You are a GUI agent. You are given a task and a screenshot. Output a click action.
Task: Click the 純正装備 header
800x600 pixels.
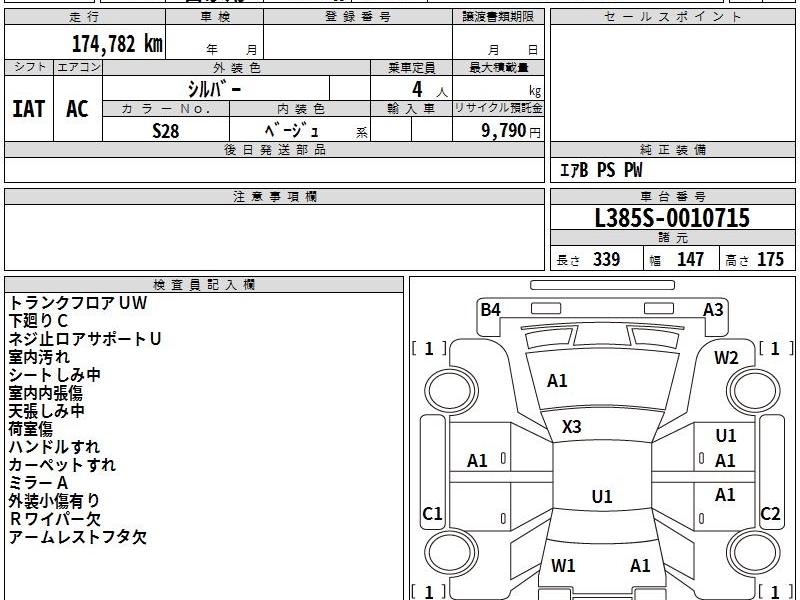point(672,149)
